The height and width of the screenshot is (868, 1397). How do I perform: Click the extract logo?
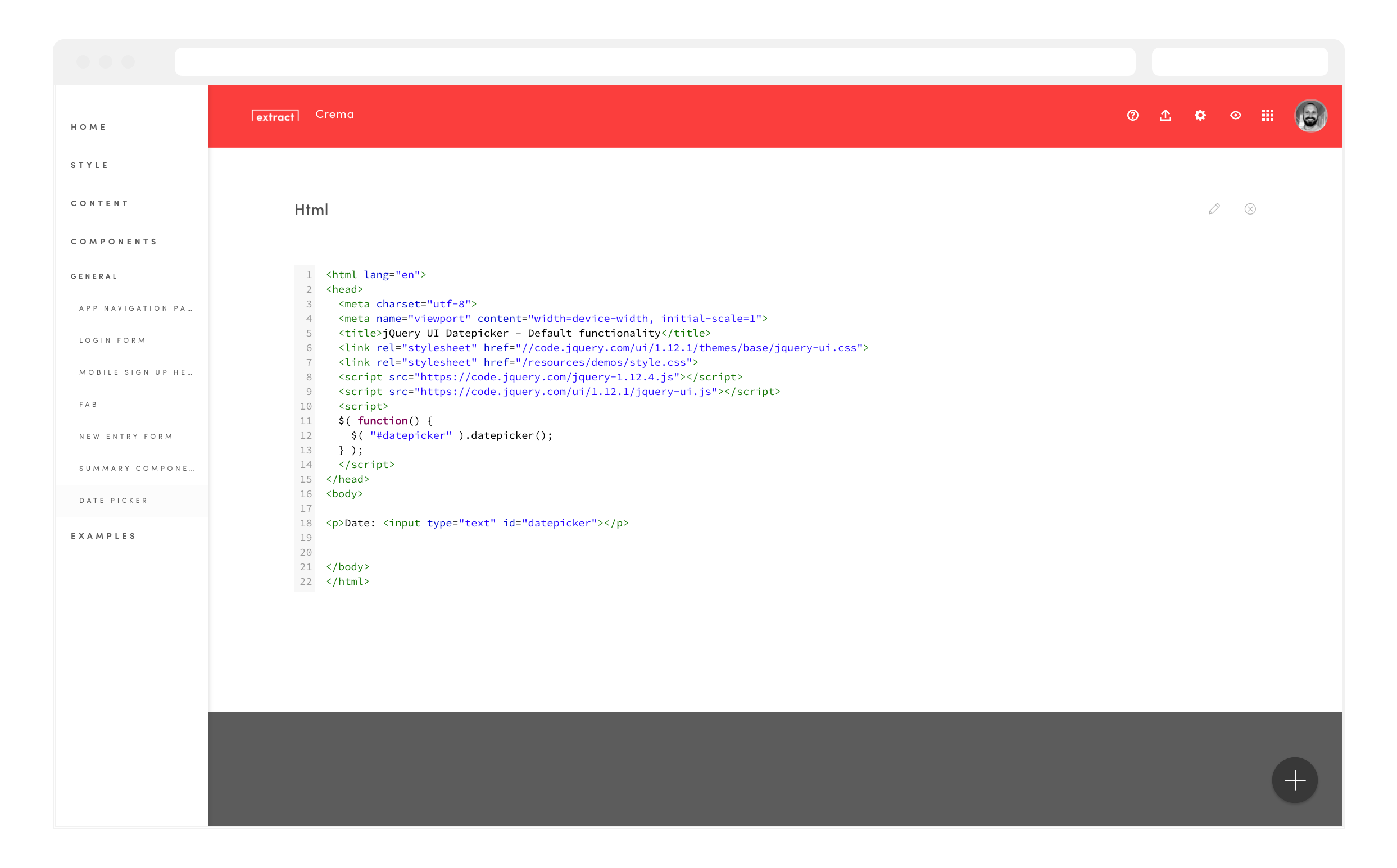pyautogui.click(x=275, y=116)
